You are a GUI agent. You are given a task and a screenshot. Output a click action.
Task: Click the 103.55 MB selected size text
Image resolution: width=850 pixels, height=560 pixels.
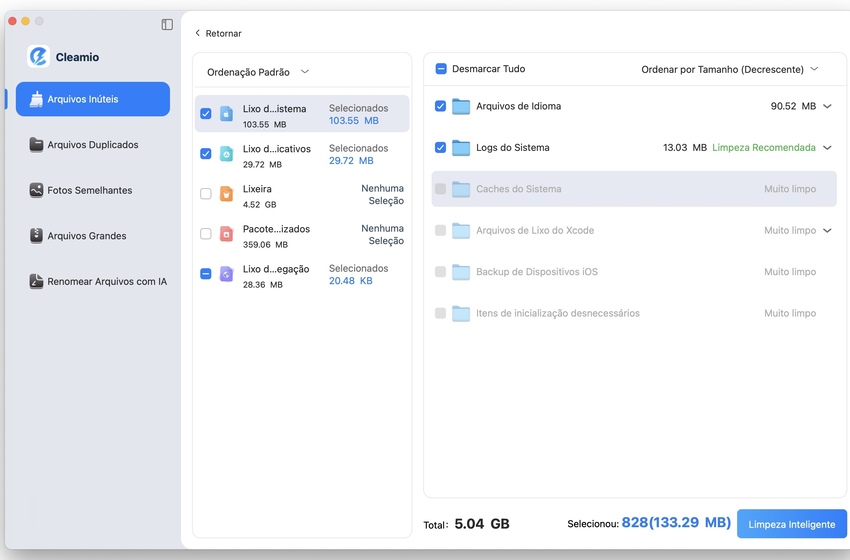point(353,121)
